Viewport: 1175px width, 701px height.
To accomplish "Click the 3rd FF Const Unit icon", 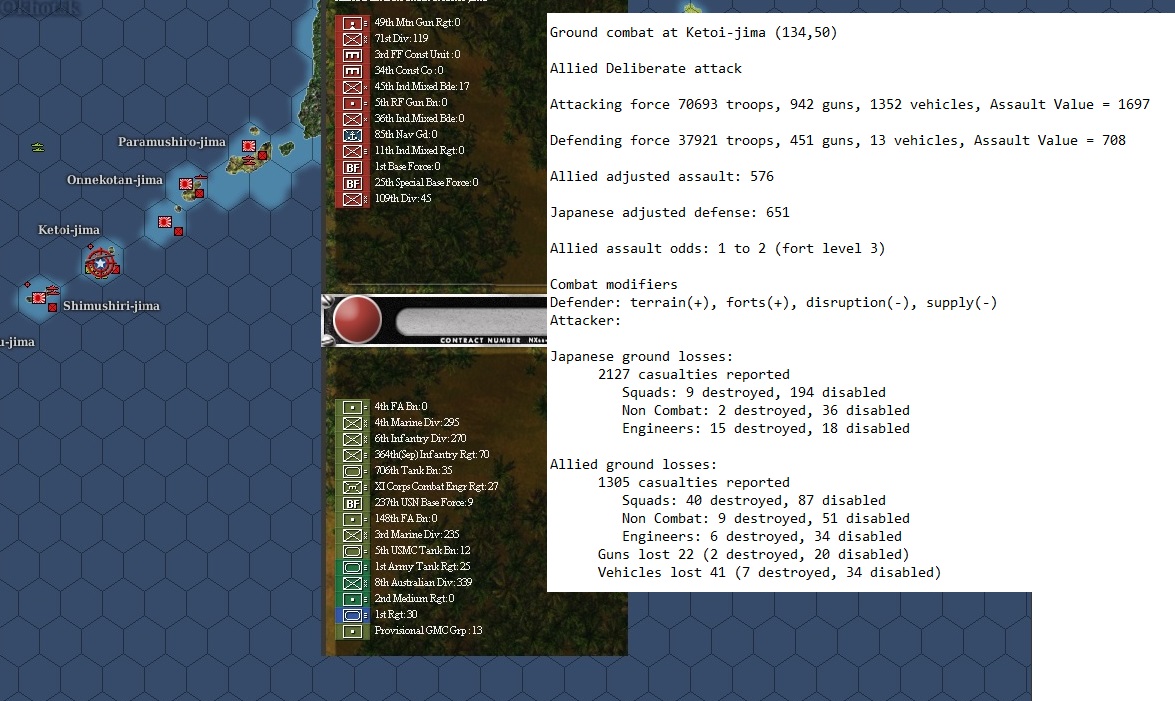I will pos(352,55).
